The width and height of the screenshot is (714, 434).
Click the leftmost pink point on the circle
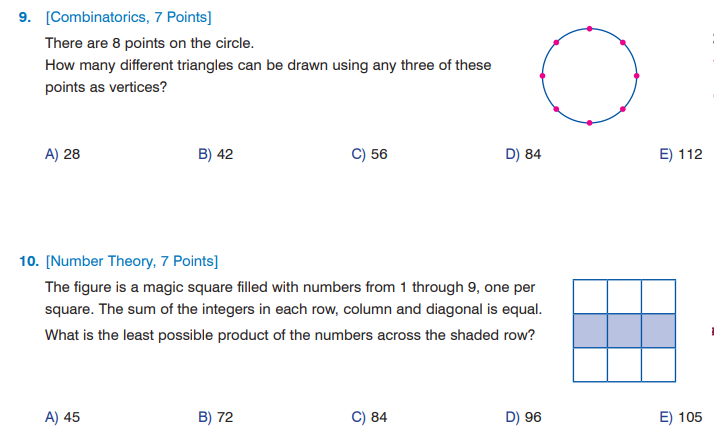[x=543, y=75]
